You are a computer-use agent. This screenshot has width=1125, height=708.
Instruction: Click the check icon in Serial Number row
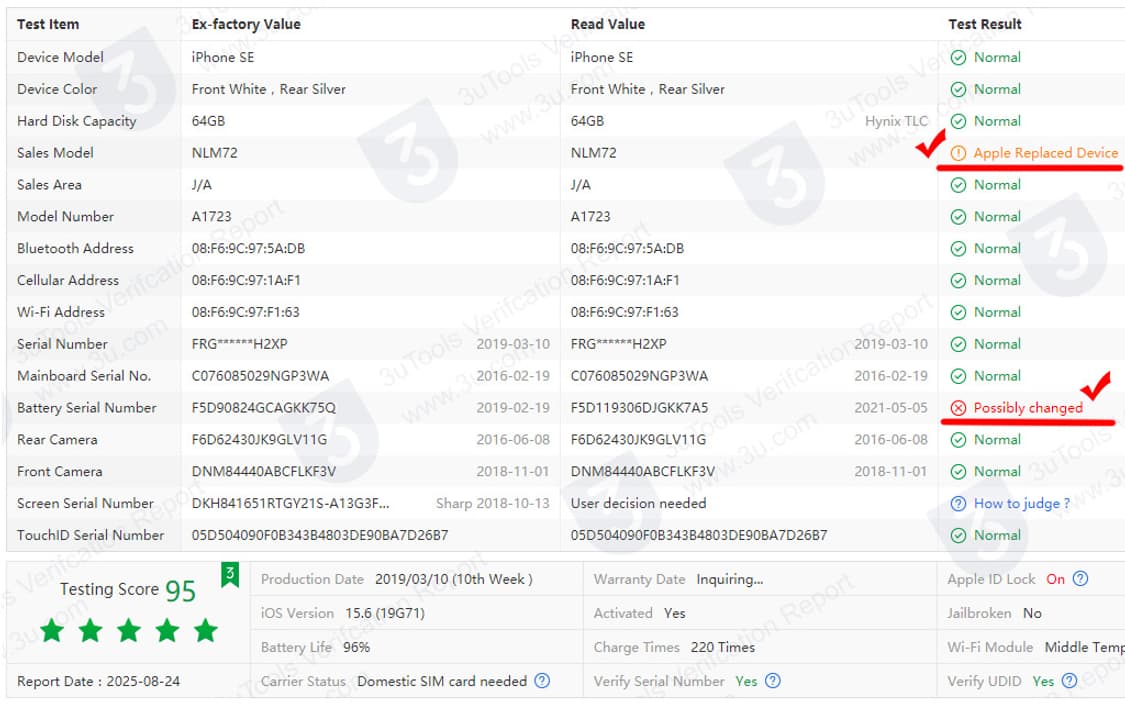pos(958,344)
